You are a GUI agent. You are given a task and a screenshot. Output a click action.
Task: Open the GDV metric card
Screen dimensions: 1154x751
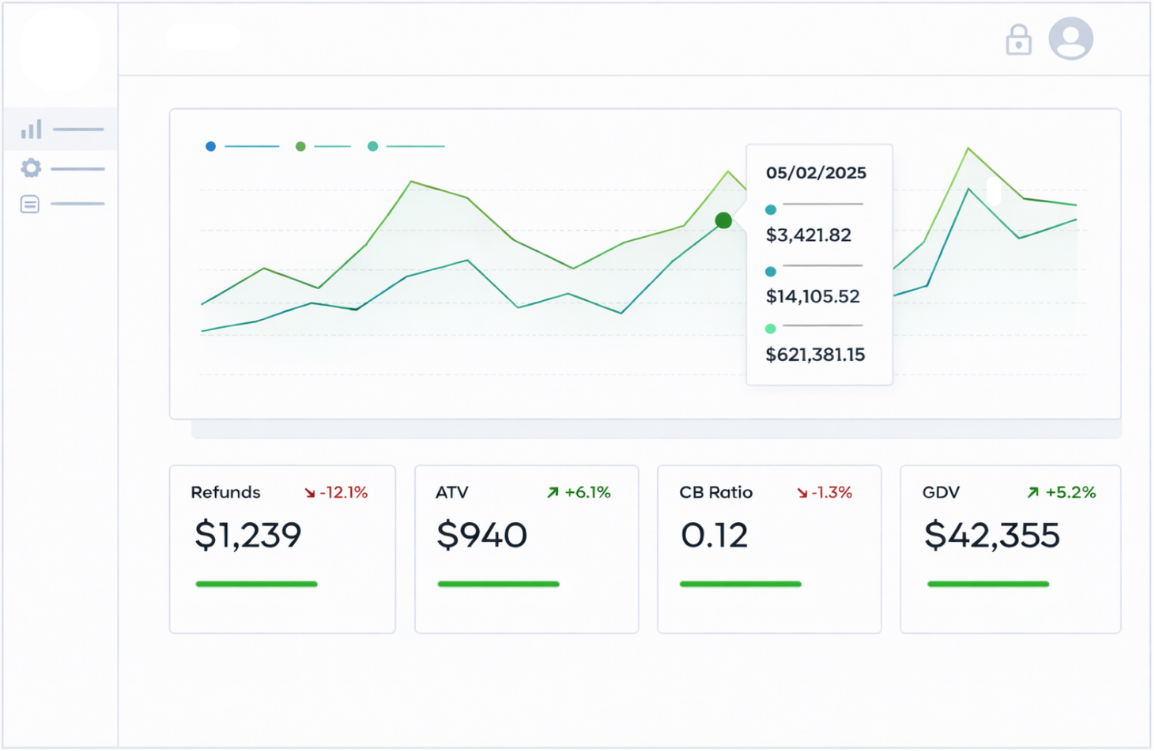tap(1010, 548)
